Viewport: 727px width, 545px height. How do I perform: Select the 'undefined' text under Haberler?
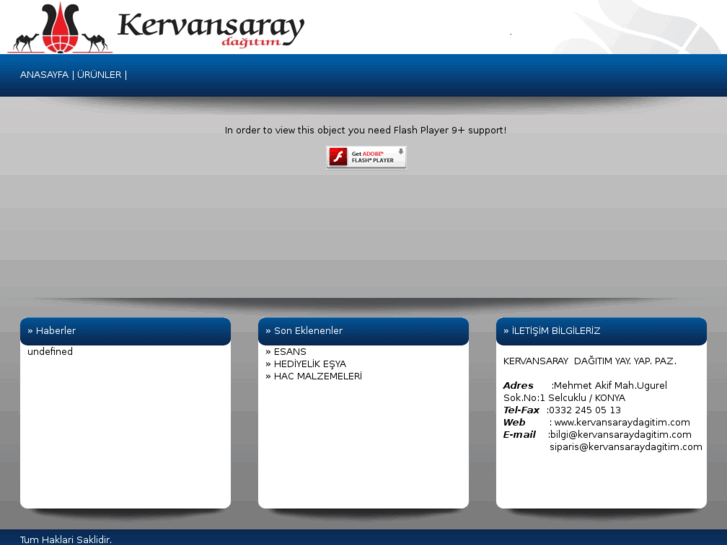(x=50, y=352)
